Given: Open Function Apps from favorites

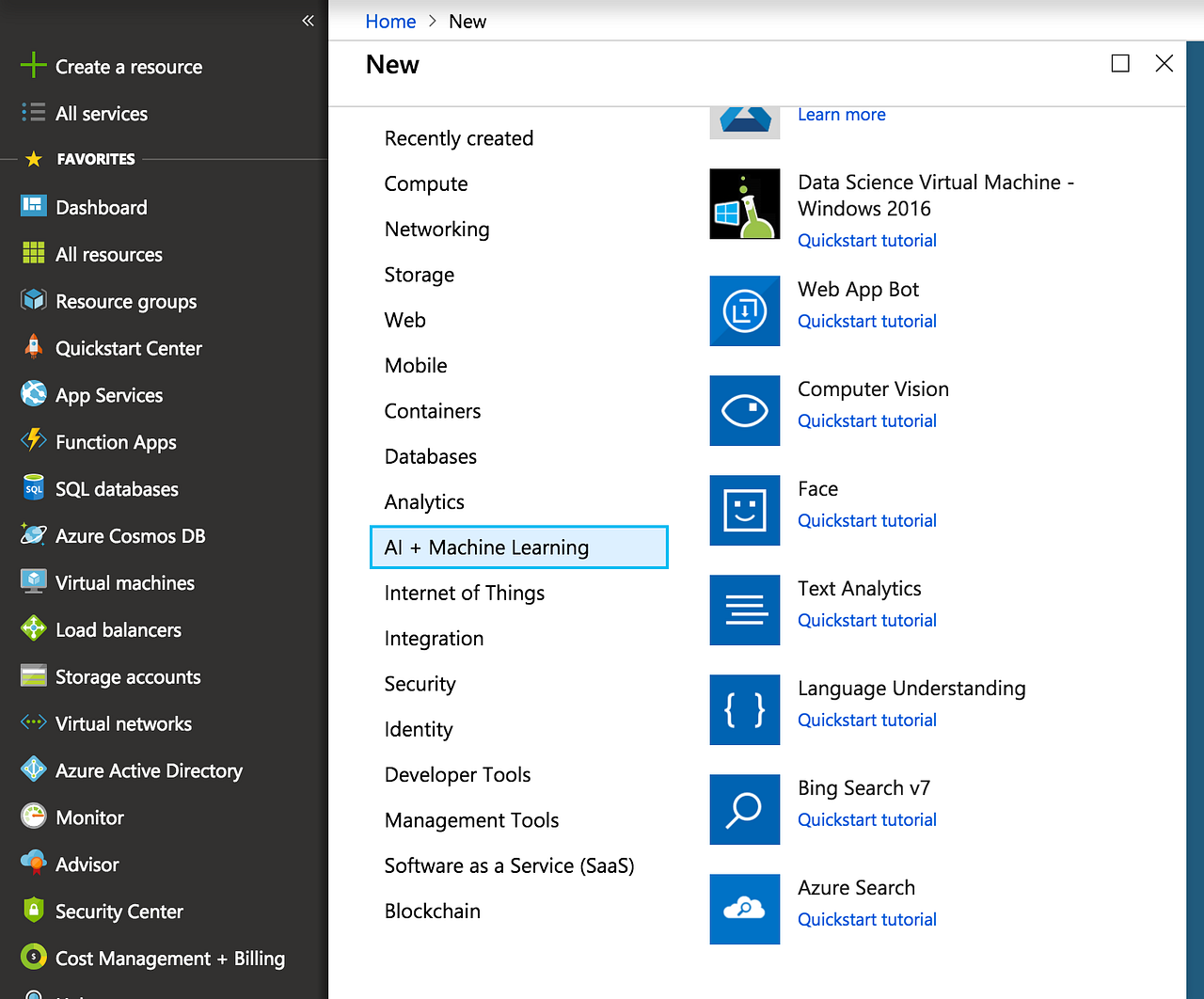Looking at the screenshot, I should pyautogui.click(x=115, y=441).
